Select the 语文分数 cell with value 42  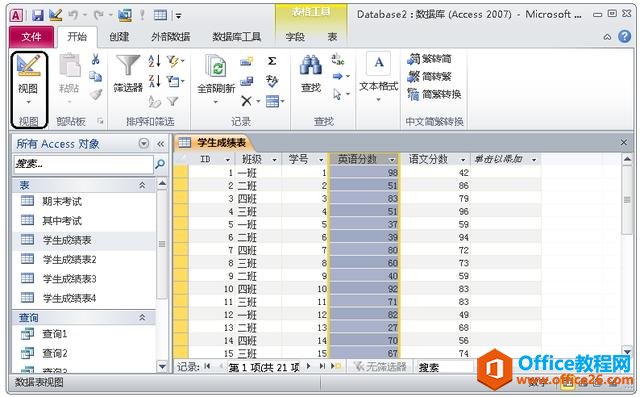pos(435,173)
